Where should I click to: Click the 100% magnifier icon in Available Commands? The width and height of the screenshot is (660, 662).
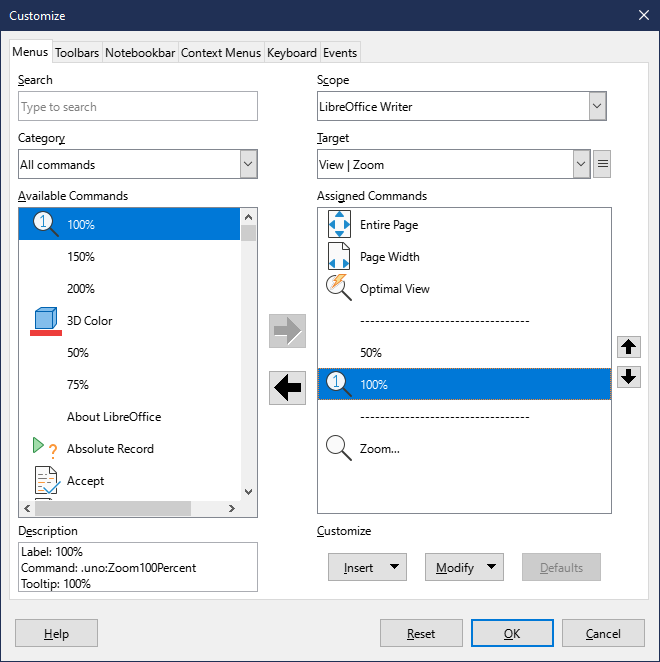pos(46,224)
